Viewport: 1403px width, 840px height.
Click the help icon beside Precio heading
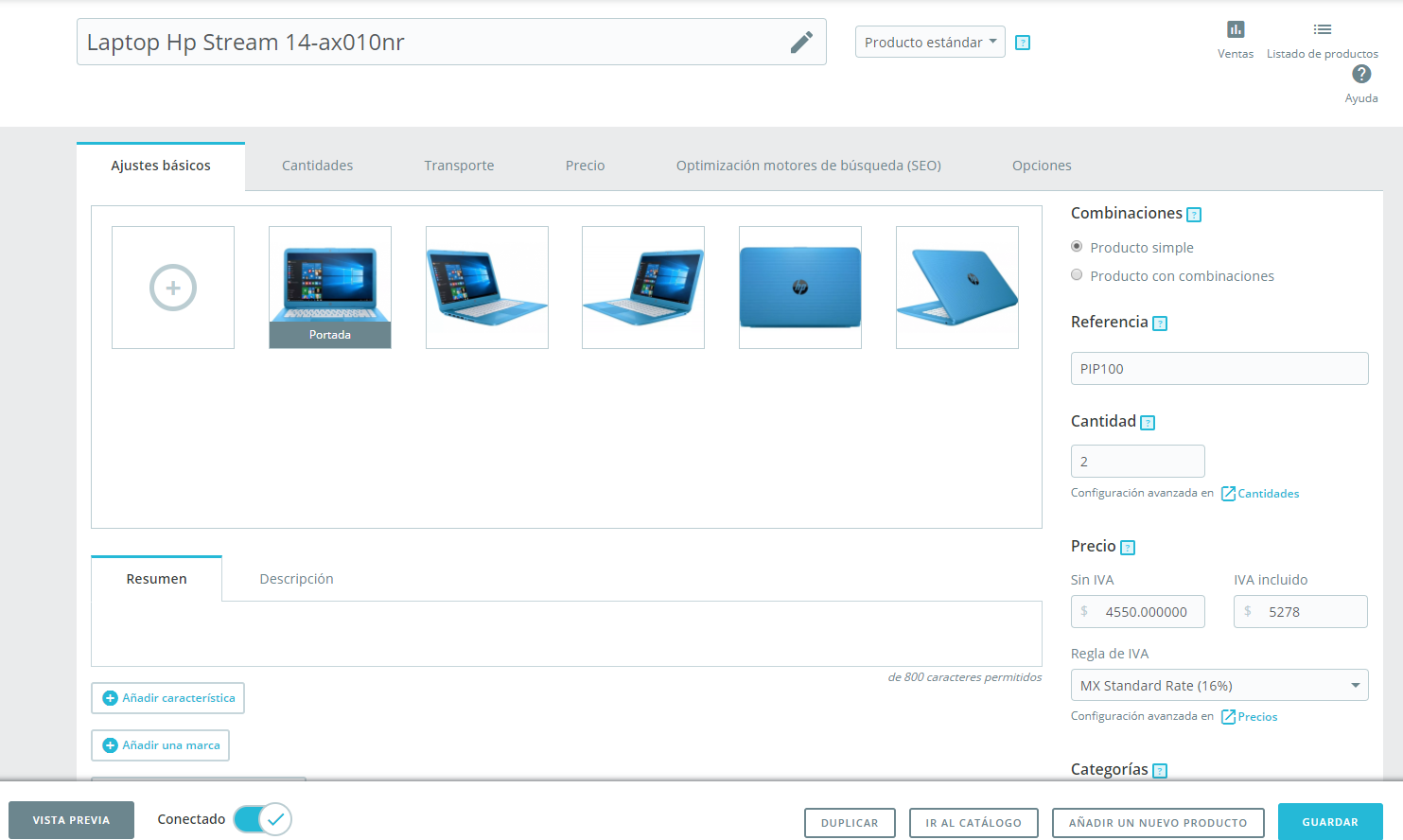pos(1128,548)
